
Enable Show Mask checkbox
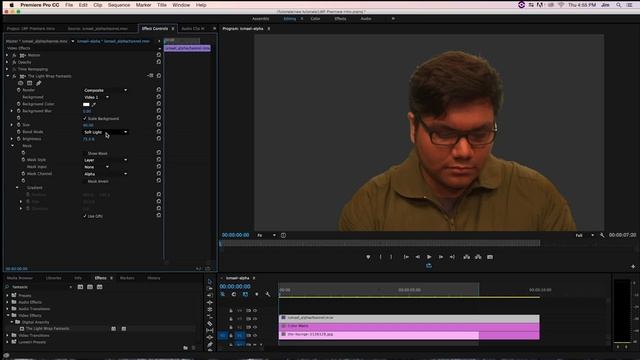pos(85,153)
